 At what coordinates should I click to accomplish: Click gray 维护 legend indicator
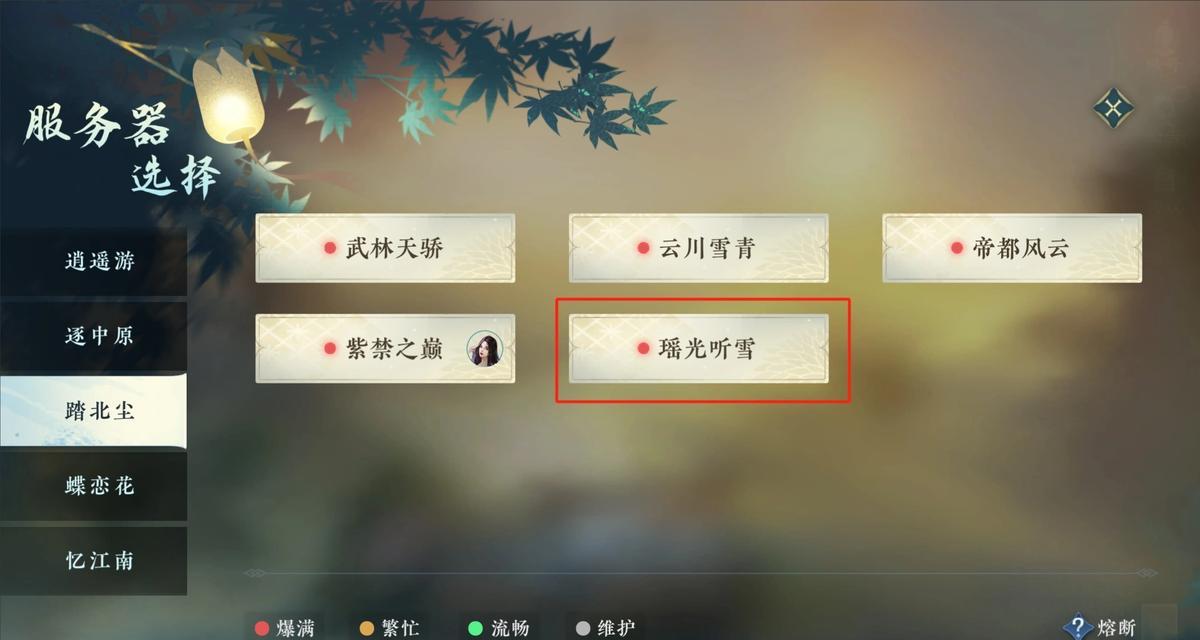[x=582, y=628]
